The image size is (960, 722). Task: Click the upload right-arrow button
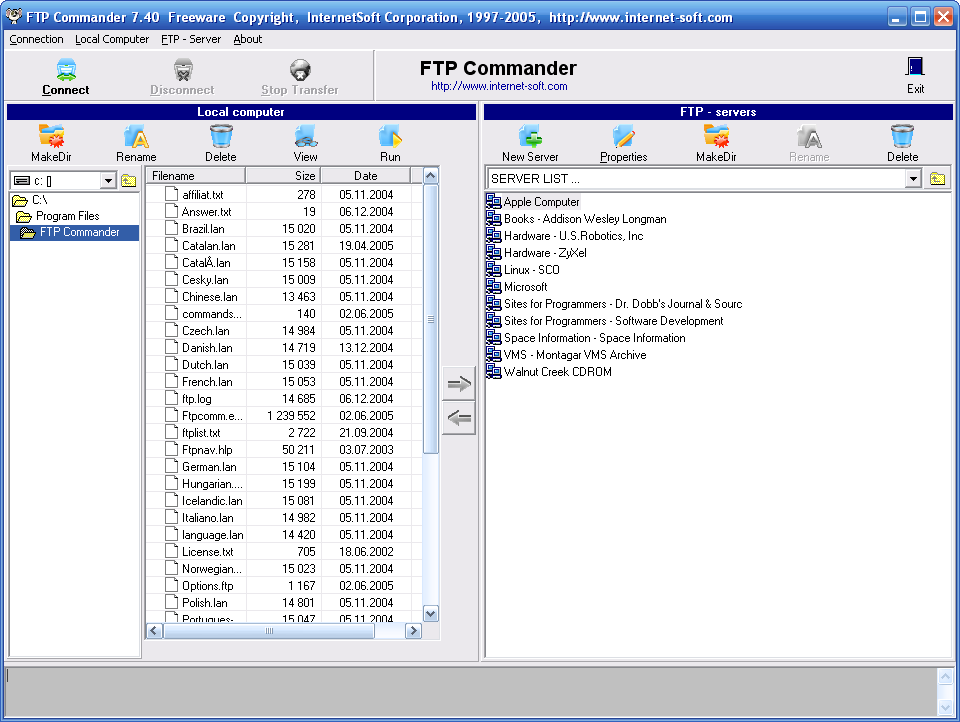coord(459,384)
